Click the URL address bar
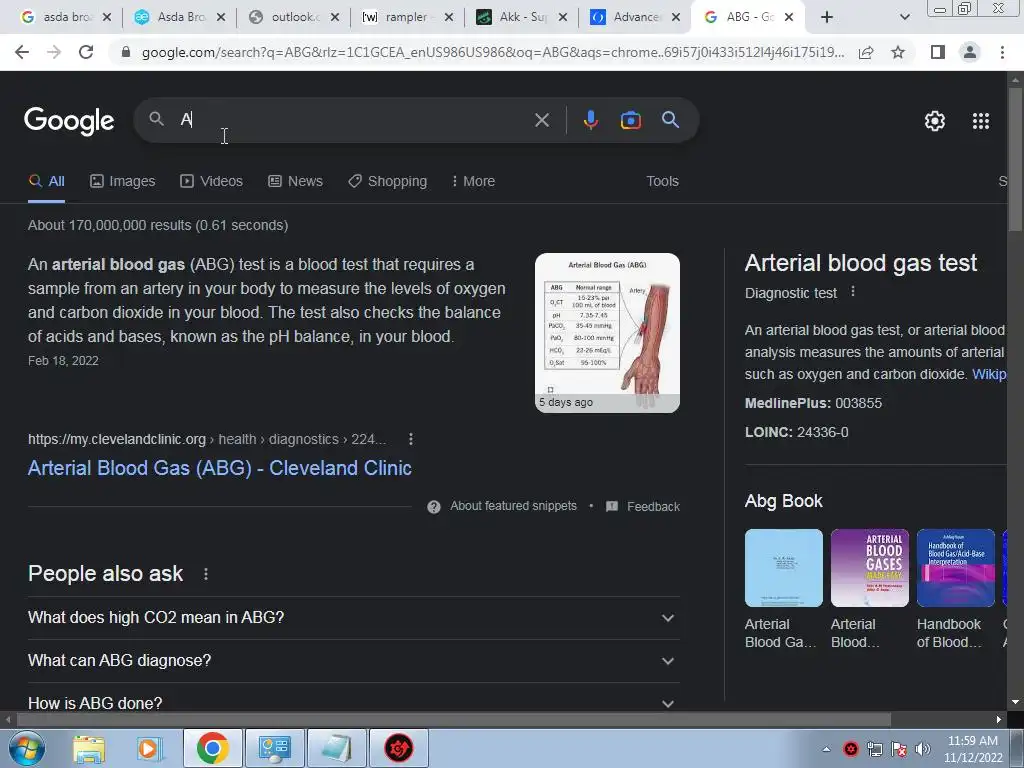The width and height of the screenshot is (1024, 768). [x=492, y=52]
